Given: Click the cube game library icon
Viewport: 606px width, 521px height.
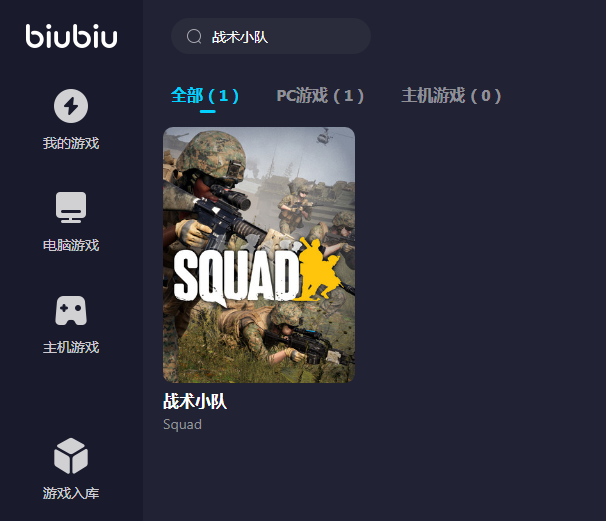Looking at the screenshot, I should (x=71, y=456).
